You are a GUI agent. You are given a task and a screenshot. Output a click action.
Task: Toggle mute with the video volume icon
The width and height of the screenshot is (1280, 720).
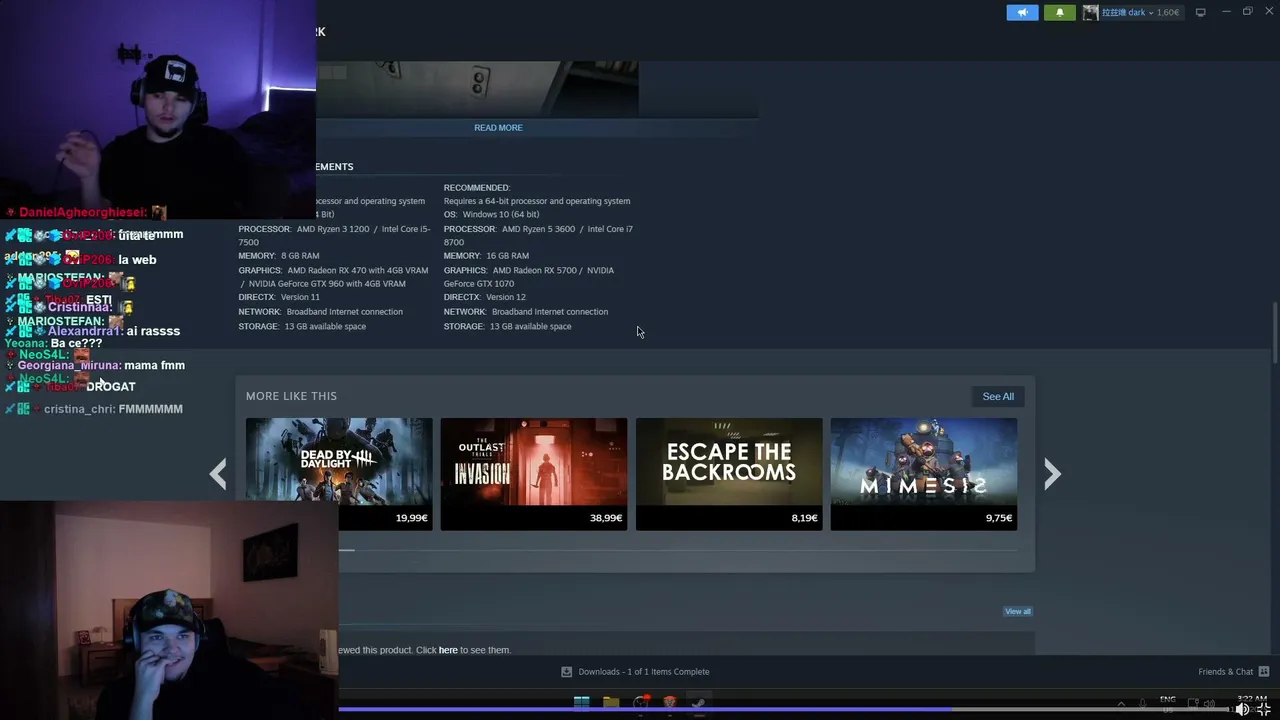tap(1242, 709)
